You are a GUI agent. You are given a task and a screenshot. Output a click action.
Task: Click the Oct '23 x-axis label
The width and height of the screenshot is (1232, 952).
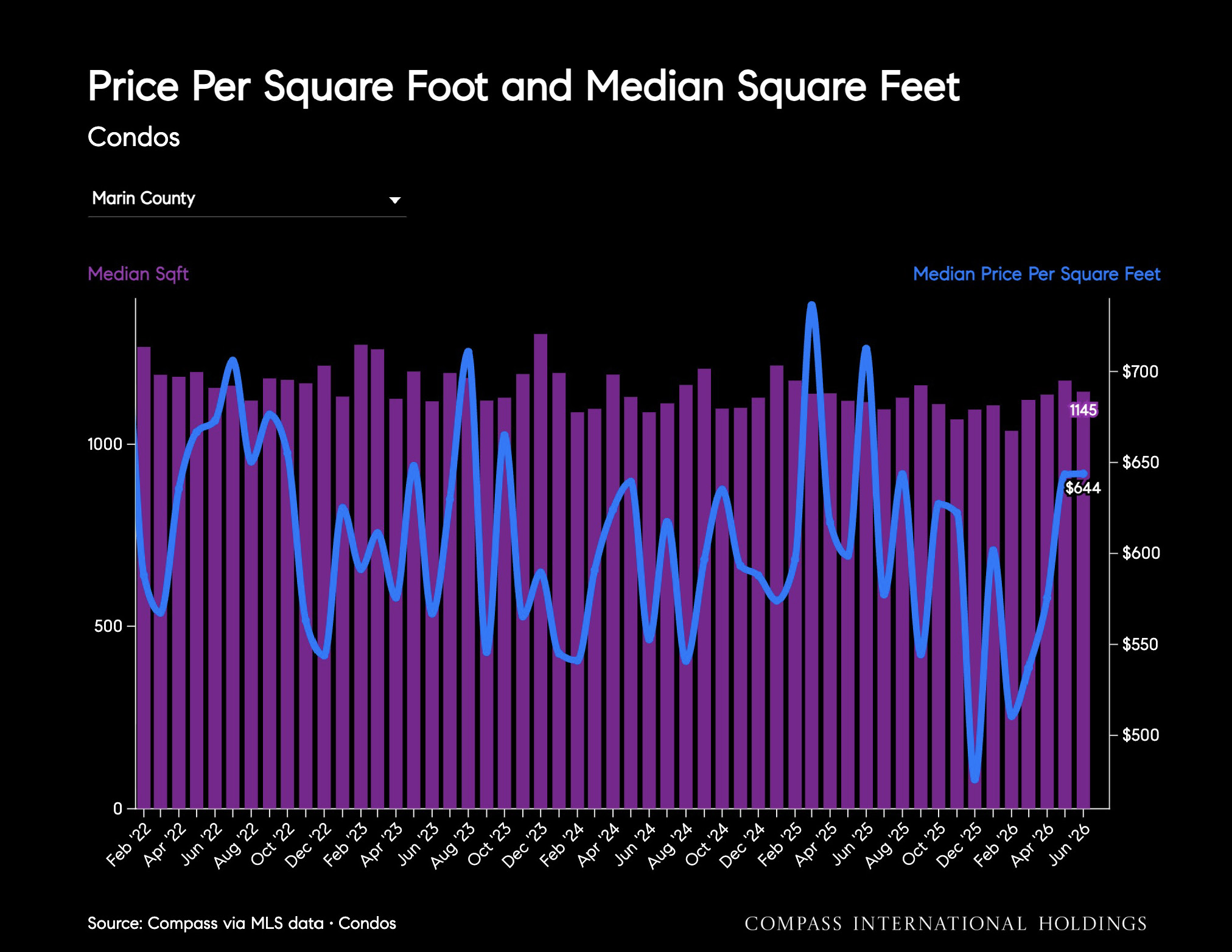click(491, 844)
